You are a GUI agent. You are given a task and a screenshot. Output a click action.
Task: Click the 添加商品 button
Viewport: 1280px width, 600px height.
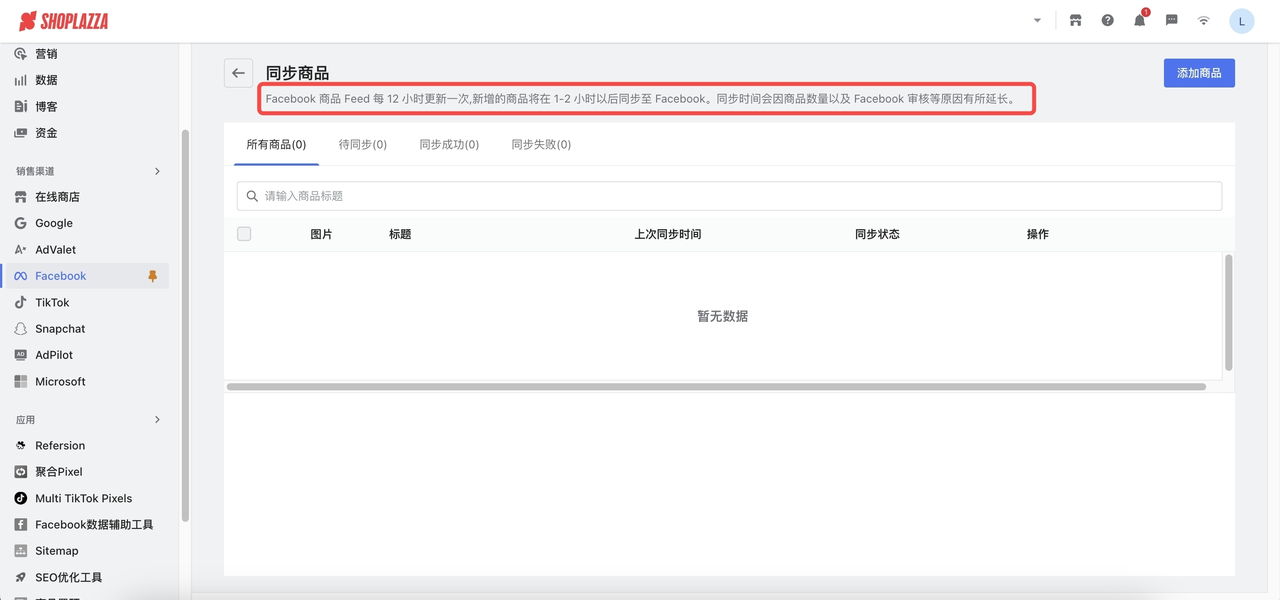point(1198,72)
